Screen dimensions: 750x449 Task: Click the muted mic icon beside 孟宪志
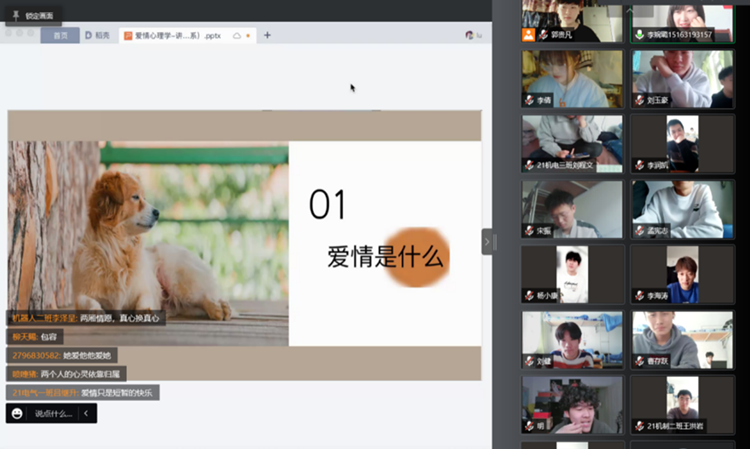pos(639,230)
